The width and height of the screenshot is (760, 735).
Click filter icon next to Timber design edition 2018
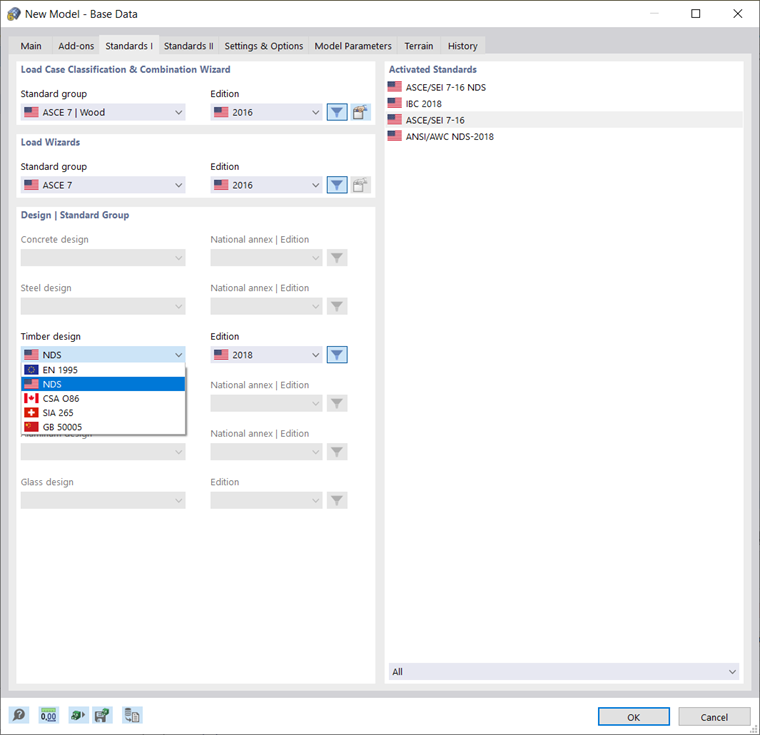pos(337,355)
